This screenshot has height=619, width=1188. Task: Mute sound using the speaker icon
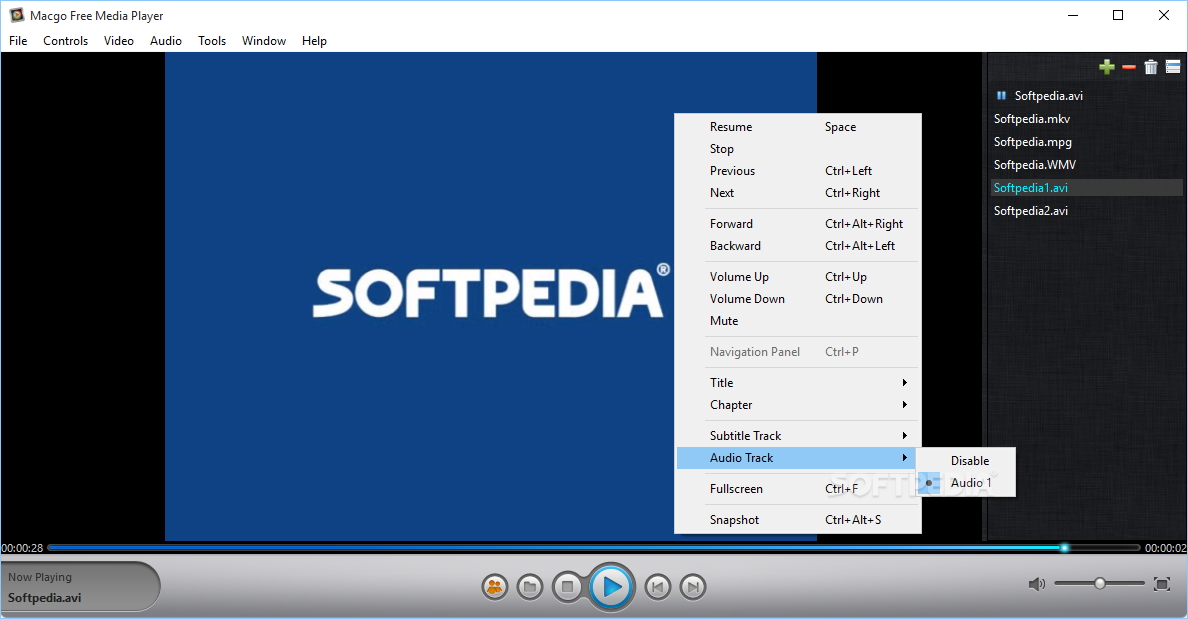[1036, 583]
